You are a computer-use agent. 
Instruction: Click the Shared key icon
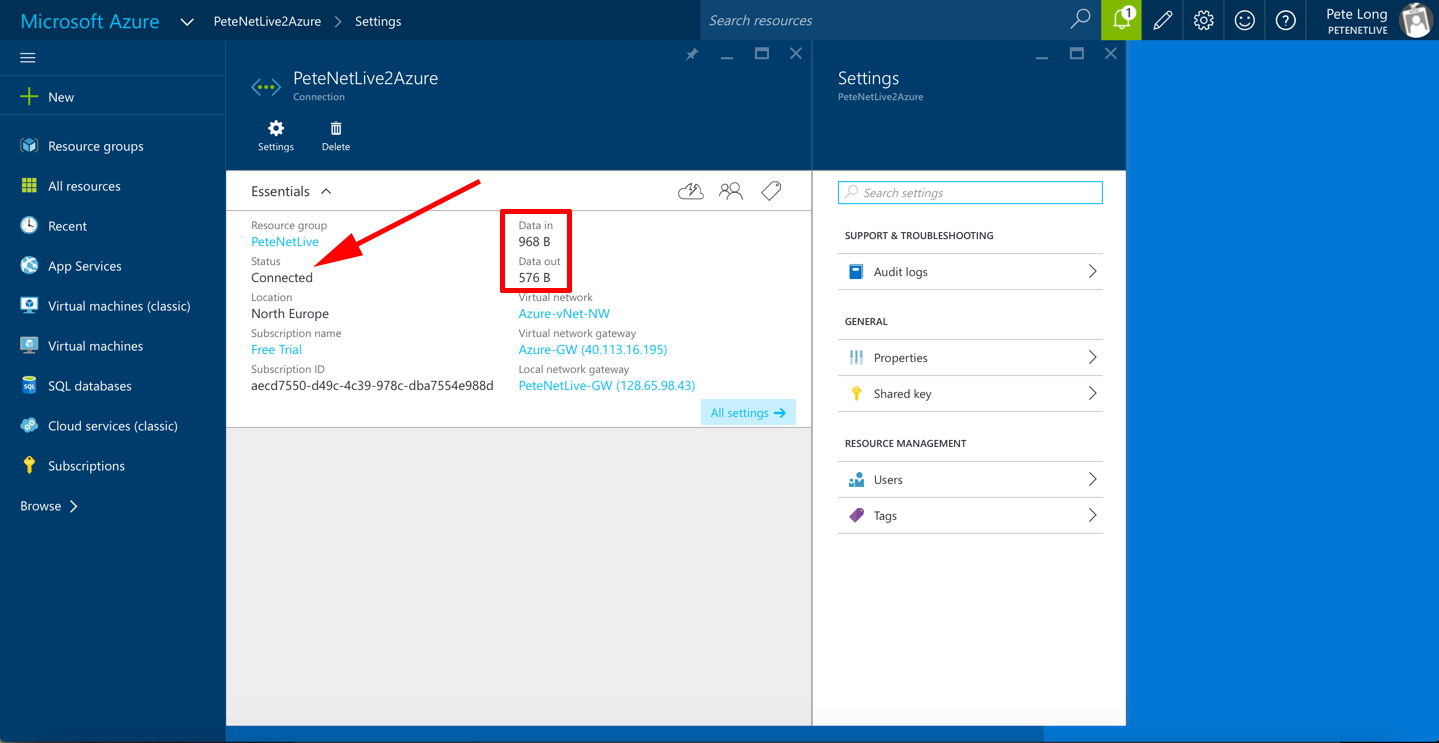[x=856, y=394]
